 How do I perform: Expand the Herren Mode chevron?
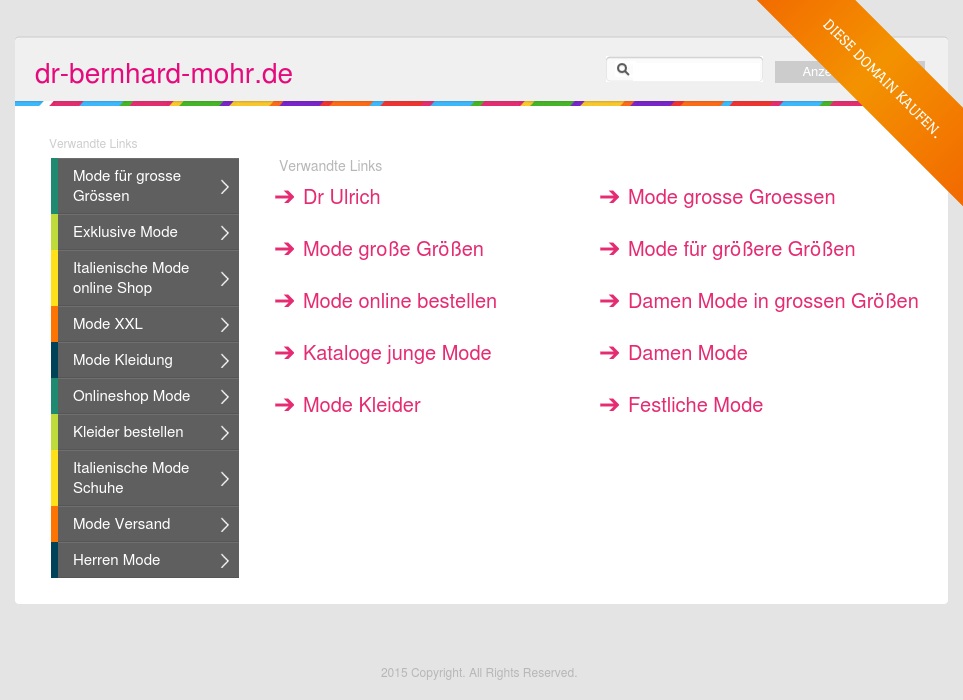[x=225, y=561]
